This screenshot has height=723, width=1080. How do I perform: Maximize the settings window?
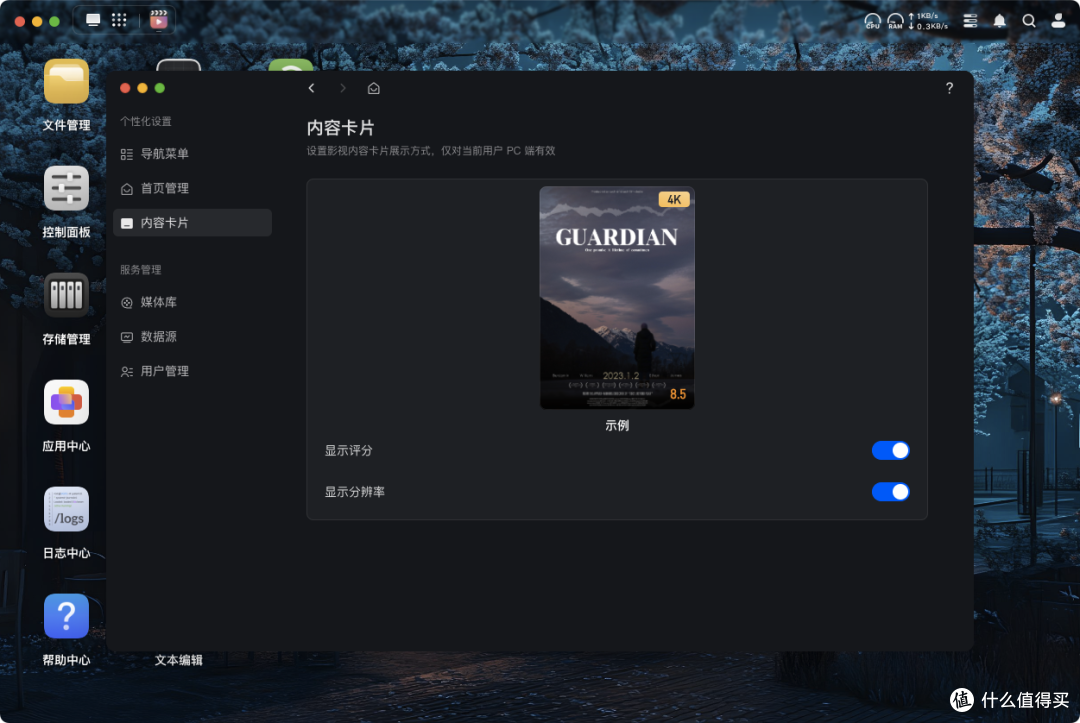[x=160, y=88]
